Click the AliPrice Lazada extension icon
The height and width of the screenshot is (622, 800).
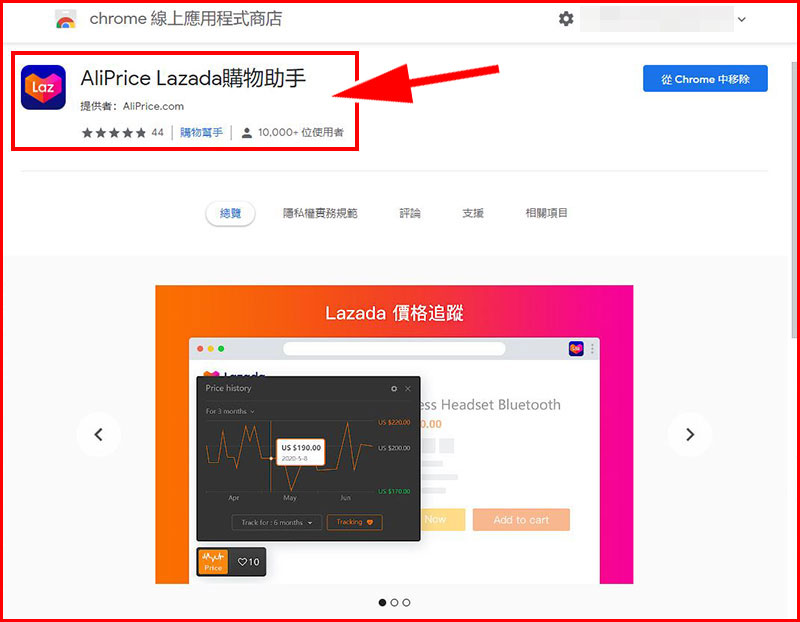(x=43, y=87)
